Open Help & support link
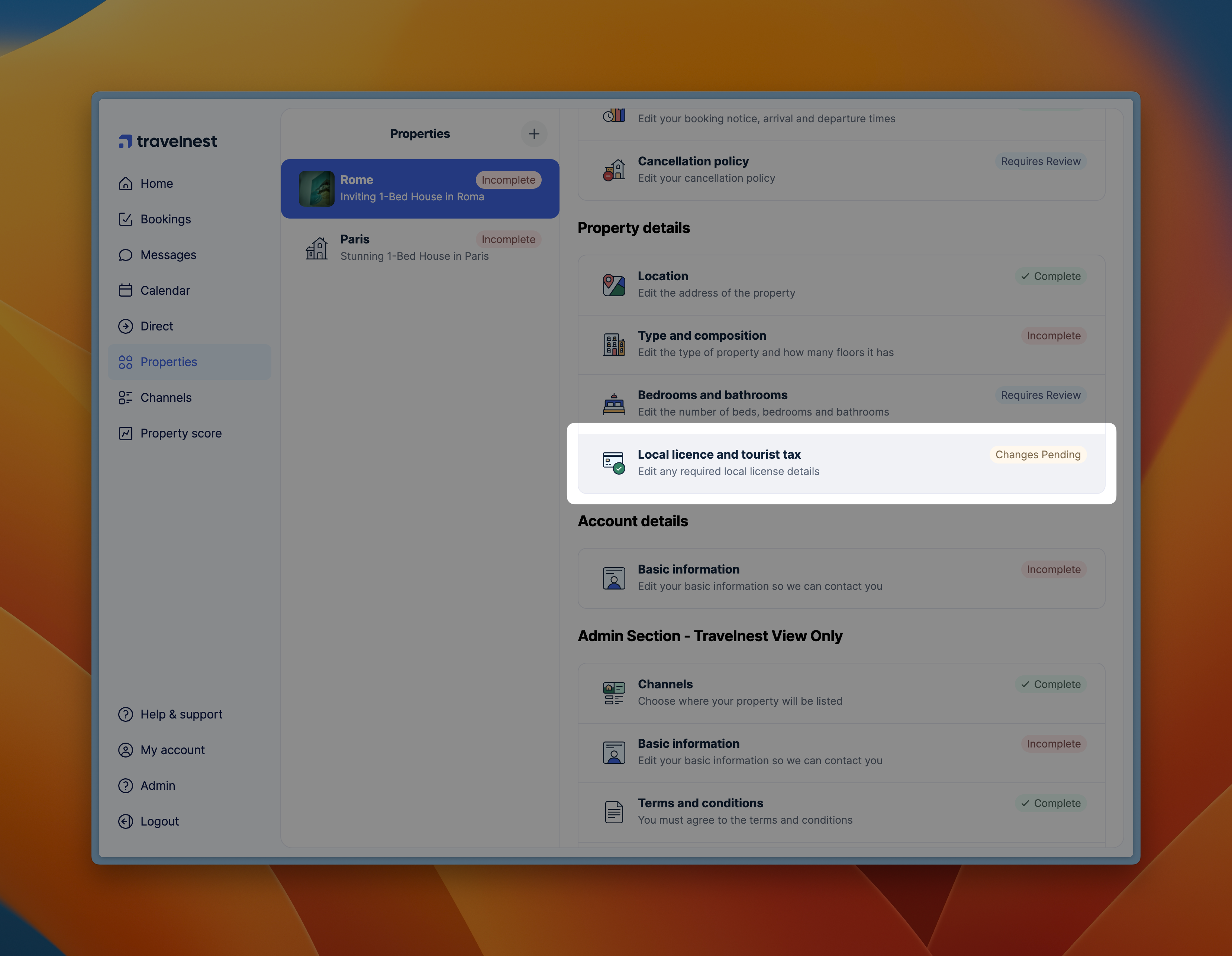Screen dimensions: 1232x956 pos(181,715)
